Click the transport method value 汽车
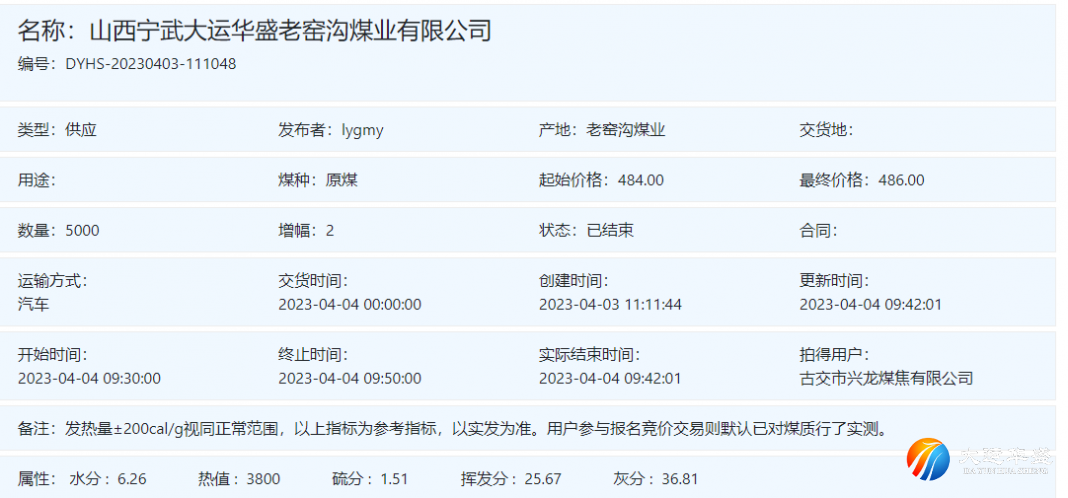 click(x=33, y=304)
